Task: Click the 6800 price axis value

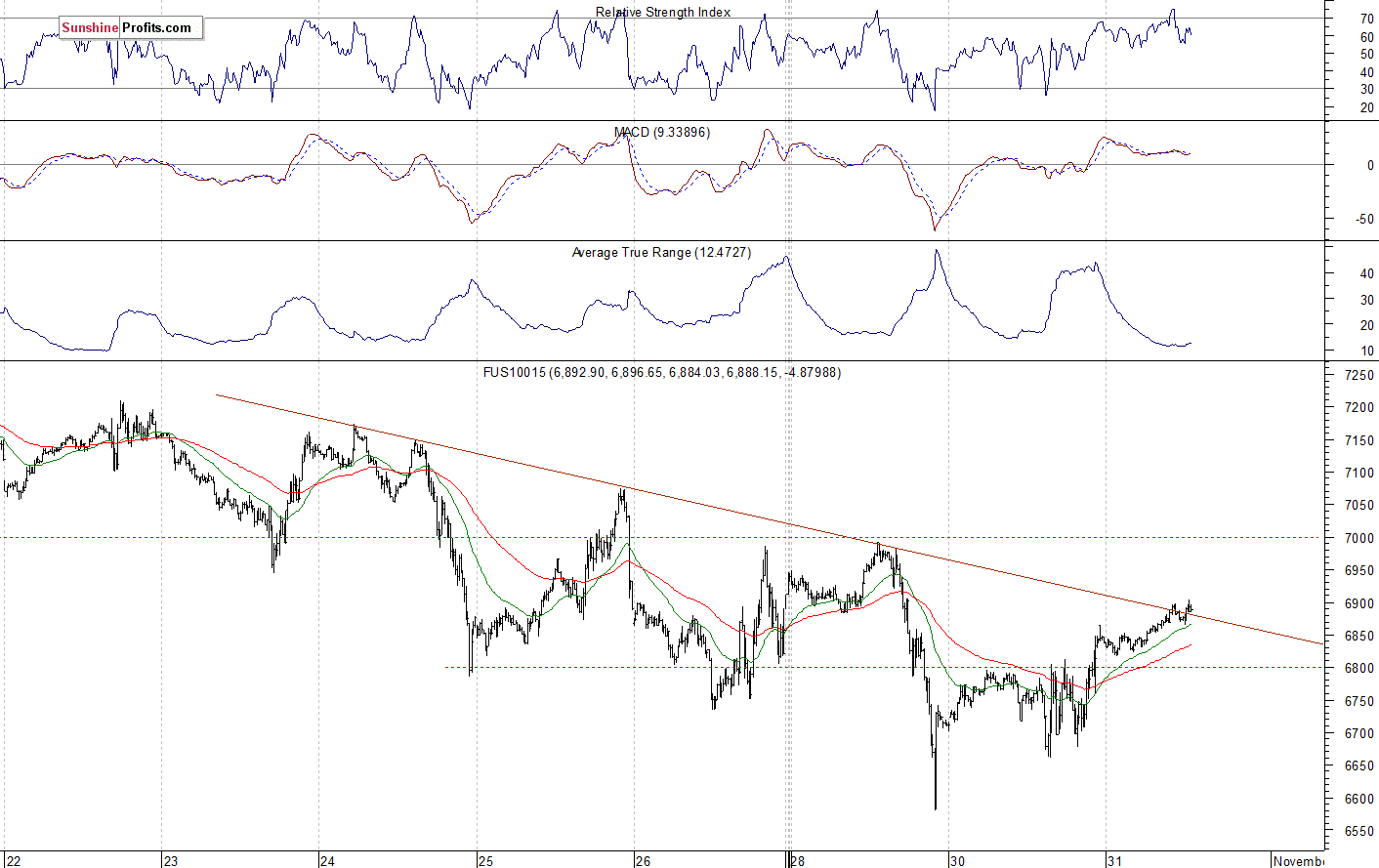Action: click(x=1358, y=669)
